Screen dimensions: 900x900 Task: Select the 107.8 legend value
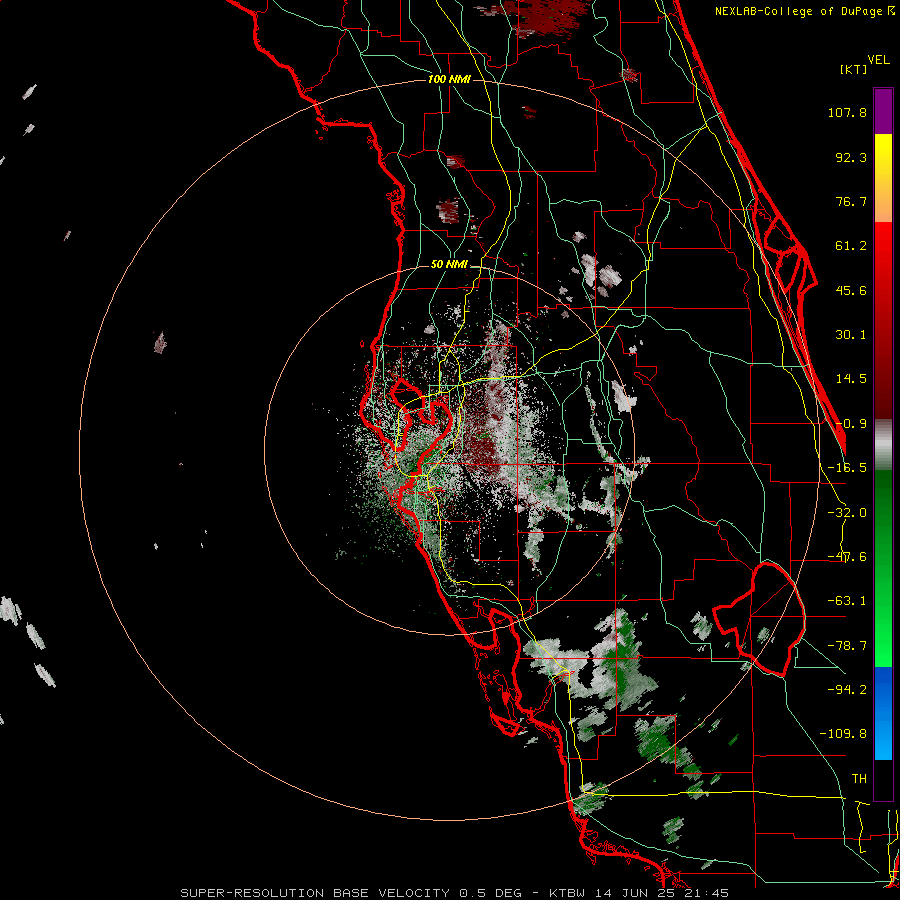(x=847, y=112)
